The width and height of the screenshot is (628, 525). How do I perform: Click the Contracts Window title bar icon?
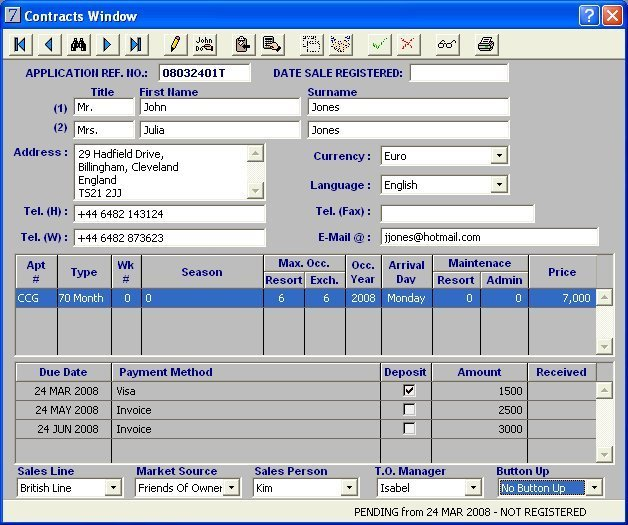(12, 16)
